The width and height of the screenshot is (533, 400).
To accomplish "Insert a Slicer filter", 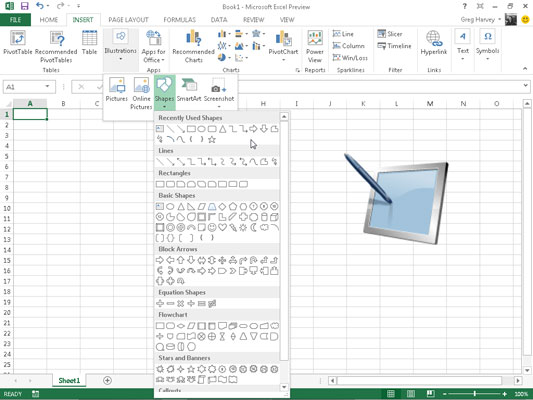I will point(390,34).
